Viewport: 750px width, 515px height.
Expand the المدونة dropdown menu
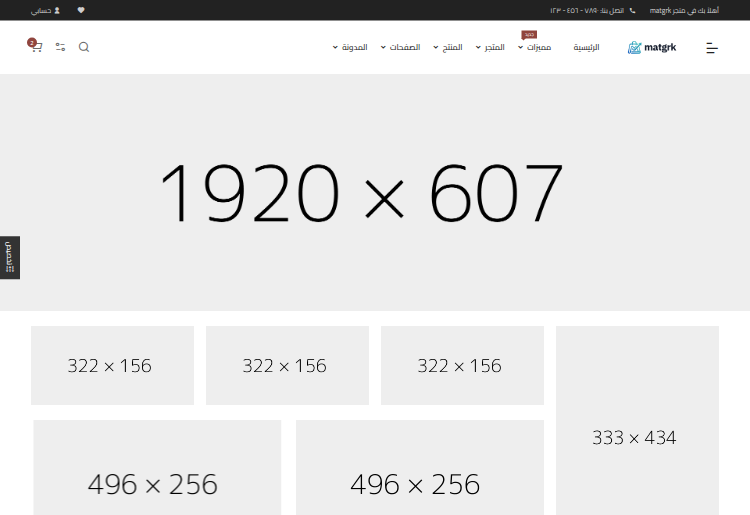pos(350,47)
